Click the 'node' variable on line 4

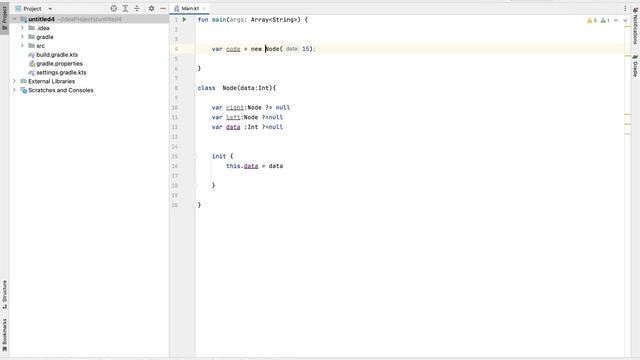point(233,49)
